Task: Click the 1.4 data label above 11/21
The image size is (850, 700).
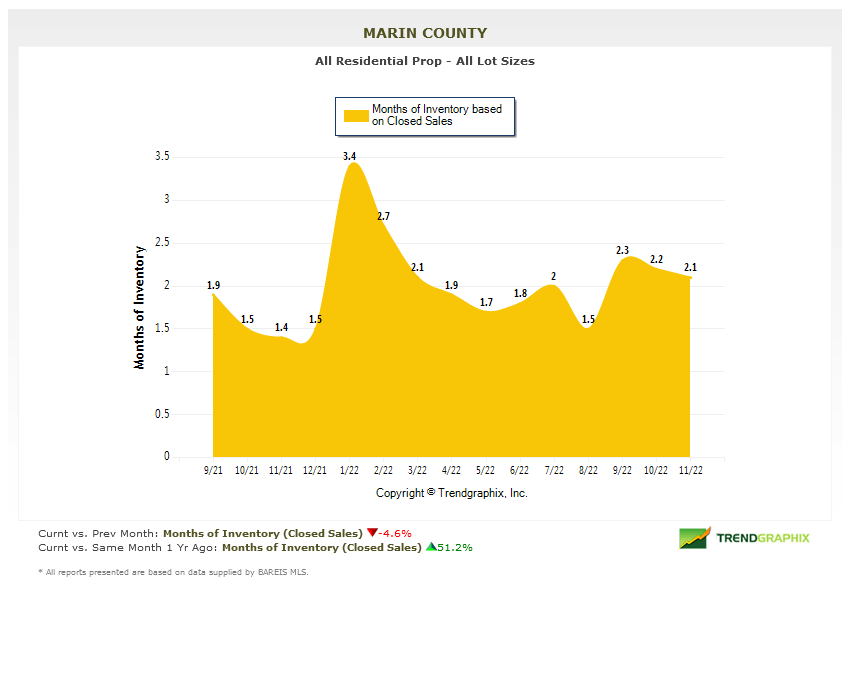Action: [x=281, y=327]
